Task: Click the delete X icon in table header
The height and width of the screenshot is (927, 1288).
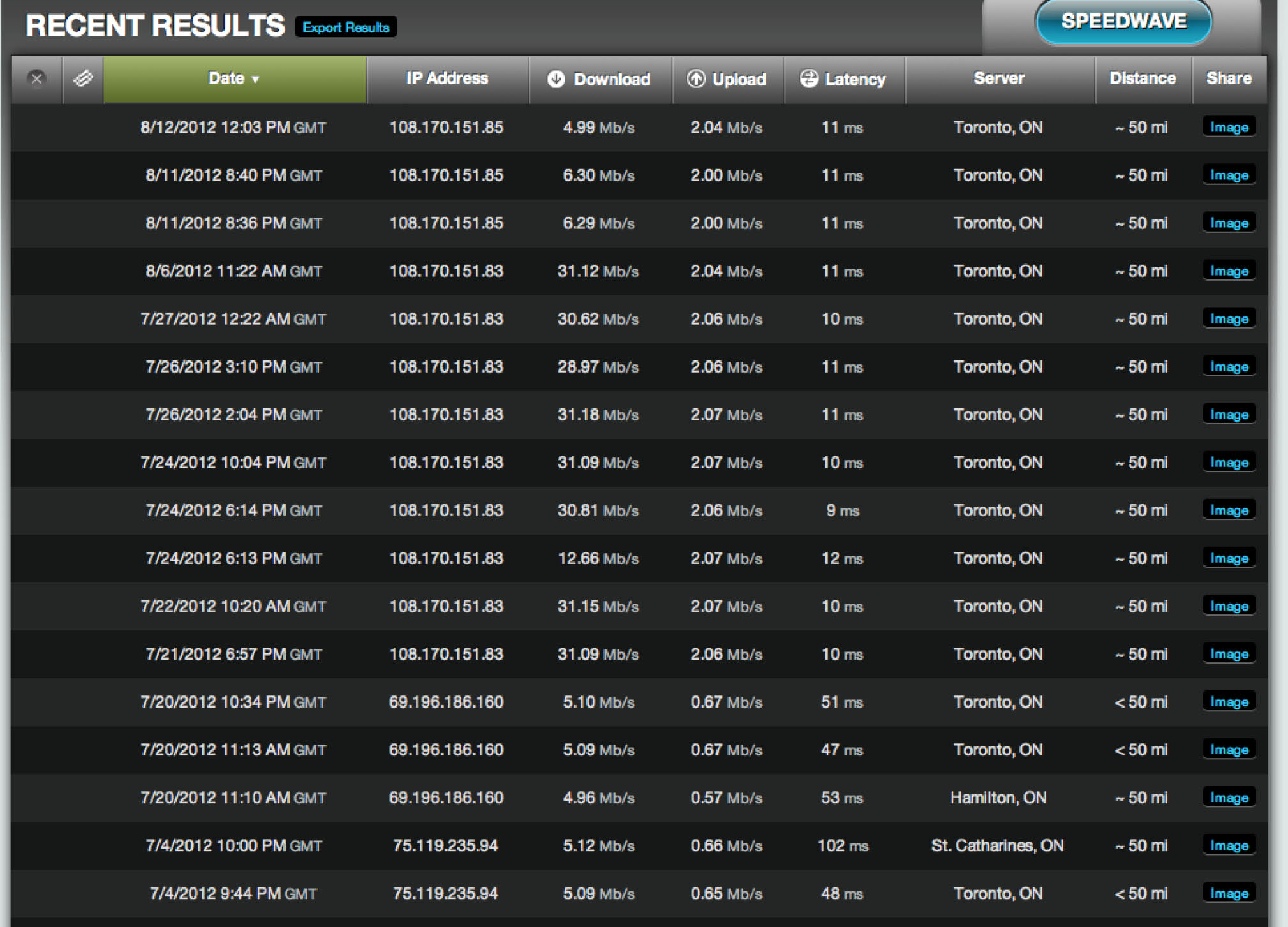Action: pyautogui.click(x=36, y=78)
